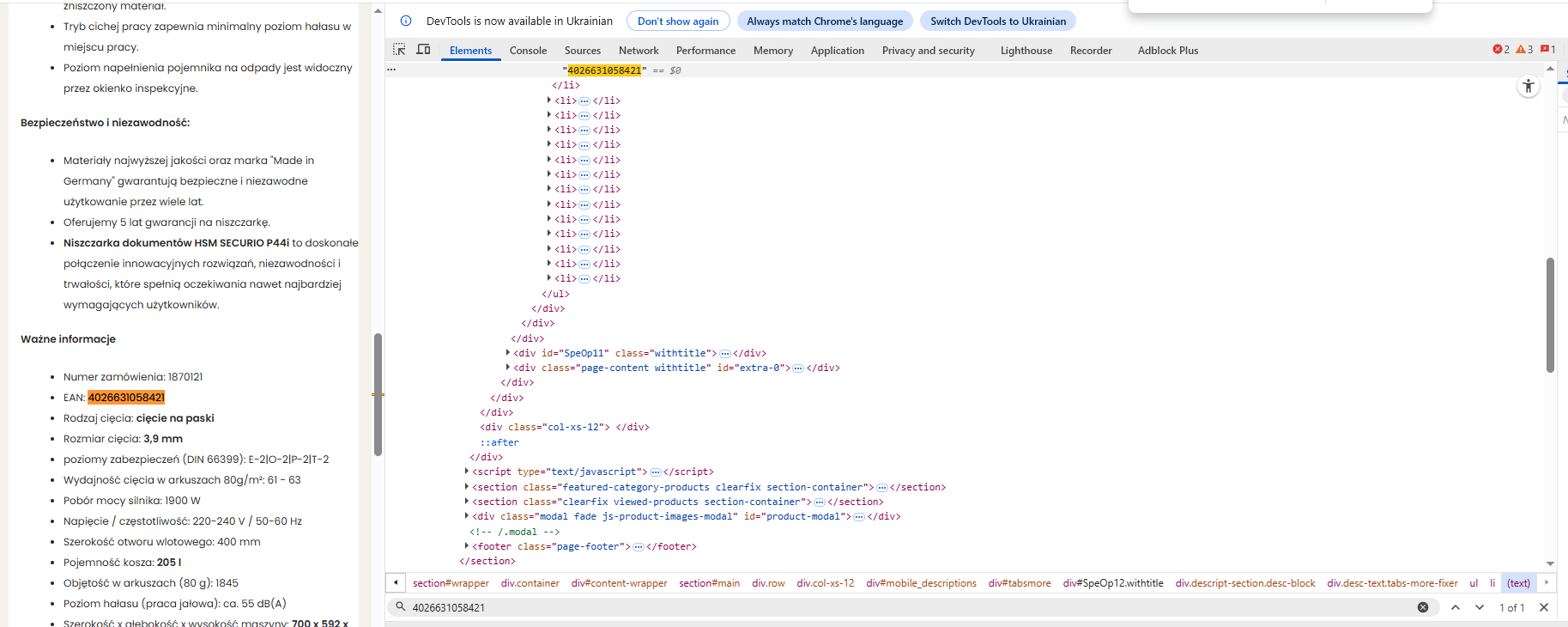
Task: Click the '1 of 1' search result count
Action: pos(1511,607)
